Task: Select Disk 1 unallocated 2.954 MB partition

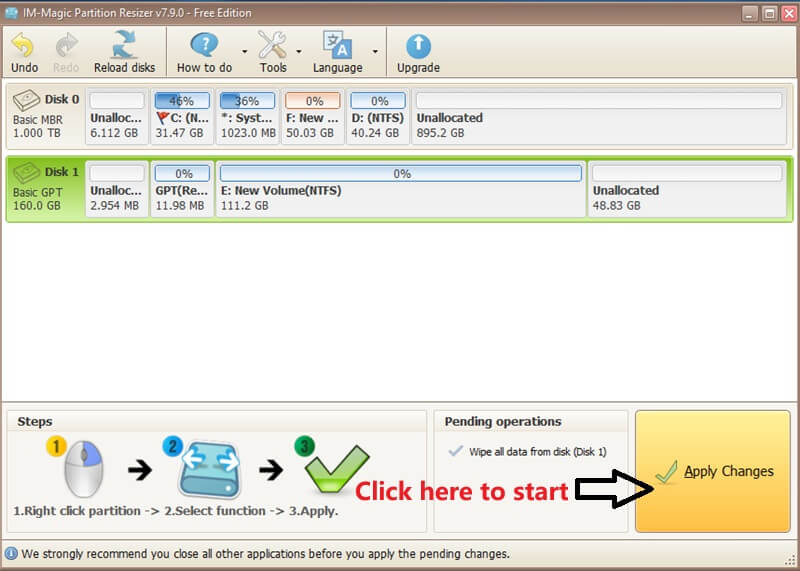Action: point(117,189)
